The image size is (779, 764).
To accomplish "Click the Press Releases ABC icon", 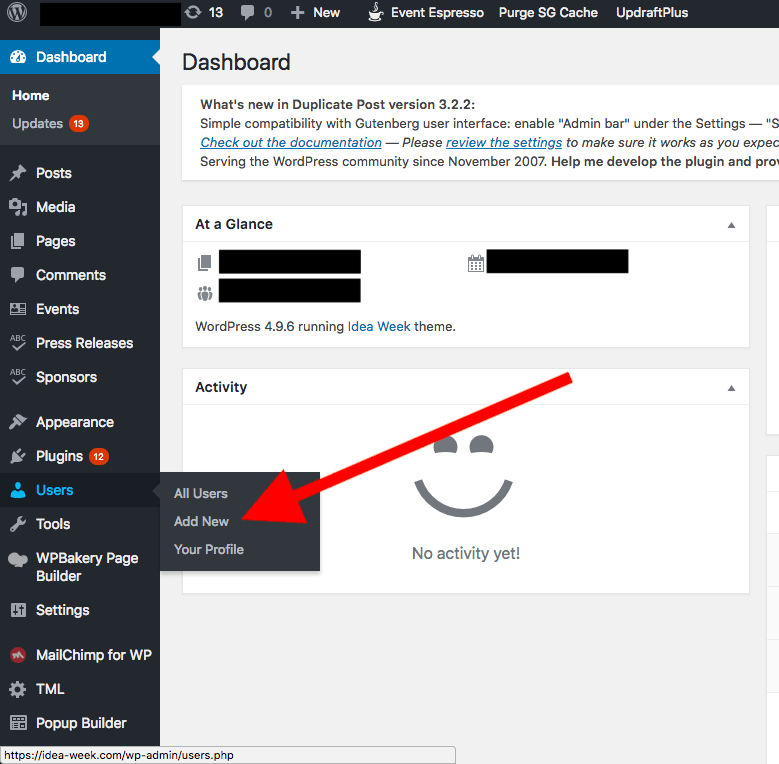I will point(18,343).
